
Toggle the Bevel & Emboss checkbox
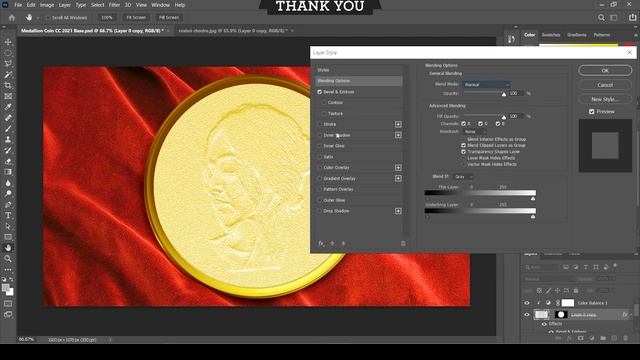pyautogui.click(x=320, y=92)
